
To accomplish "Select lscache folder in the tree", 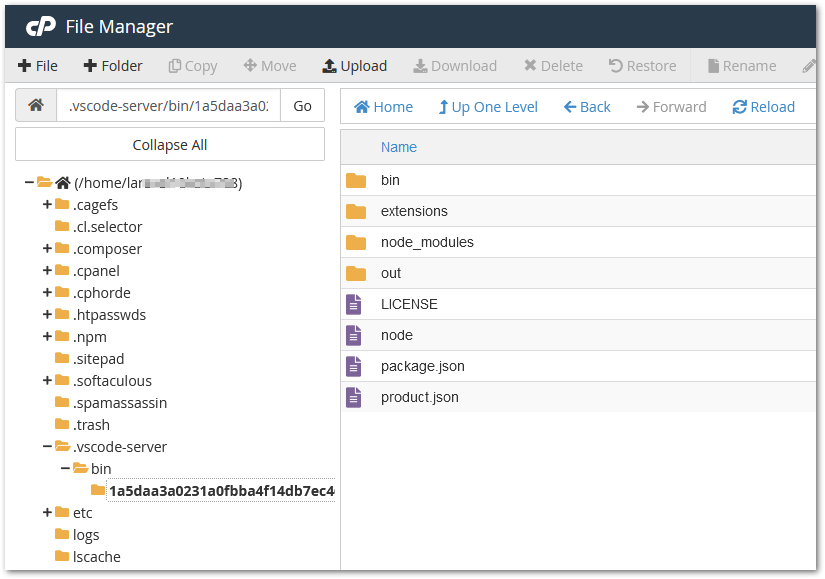I will pos(97,557).
